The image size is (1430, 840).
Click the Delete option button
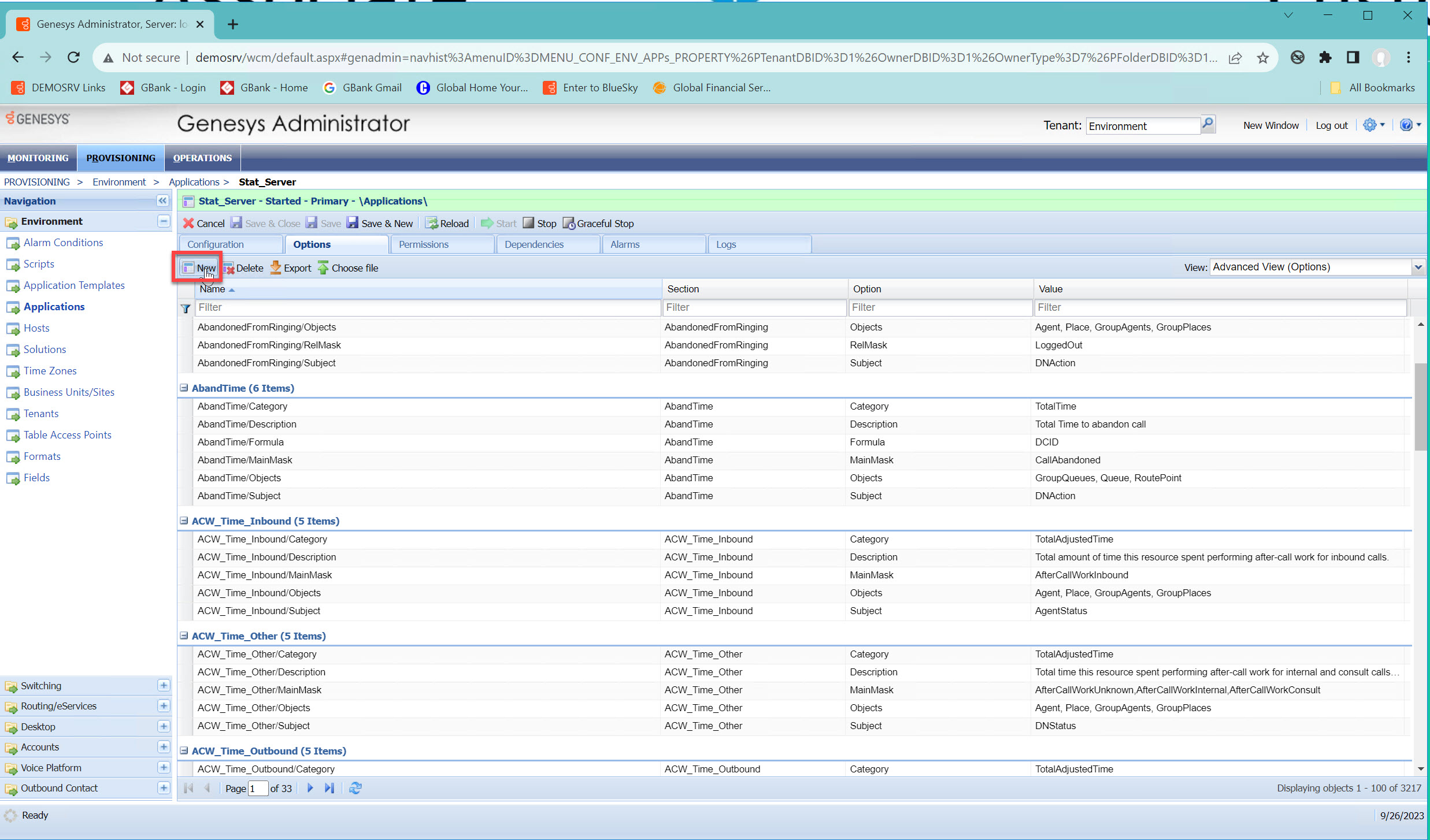[243, 268]
